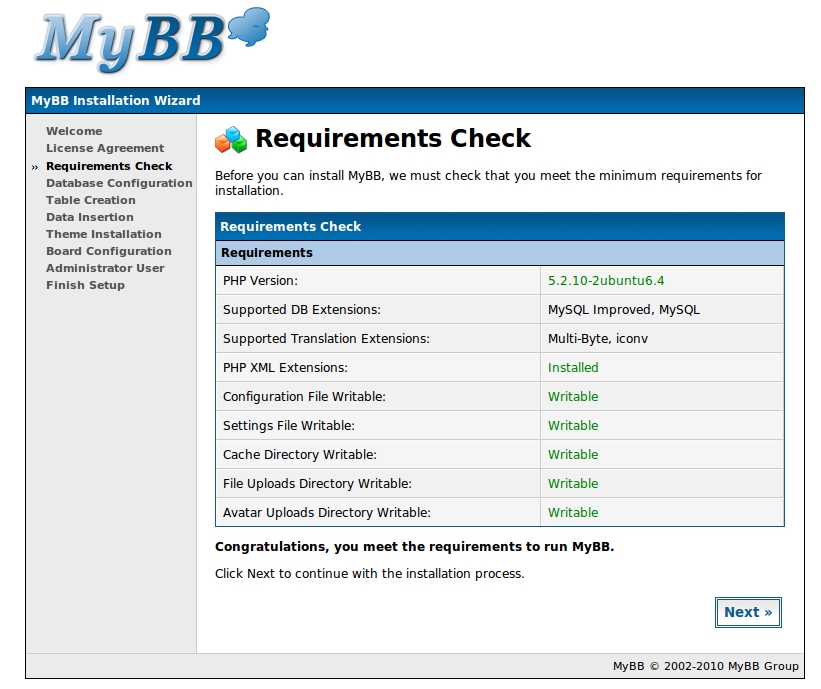Select Finish Setup step in sidebar

[85, 285]
